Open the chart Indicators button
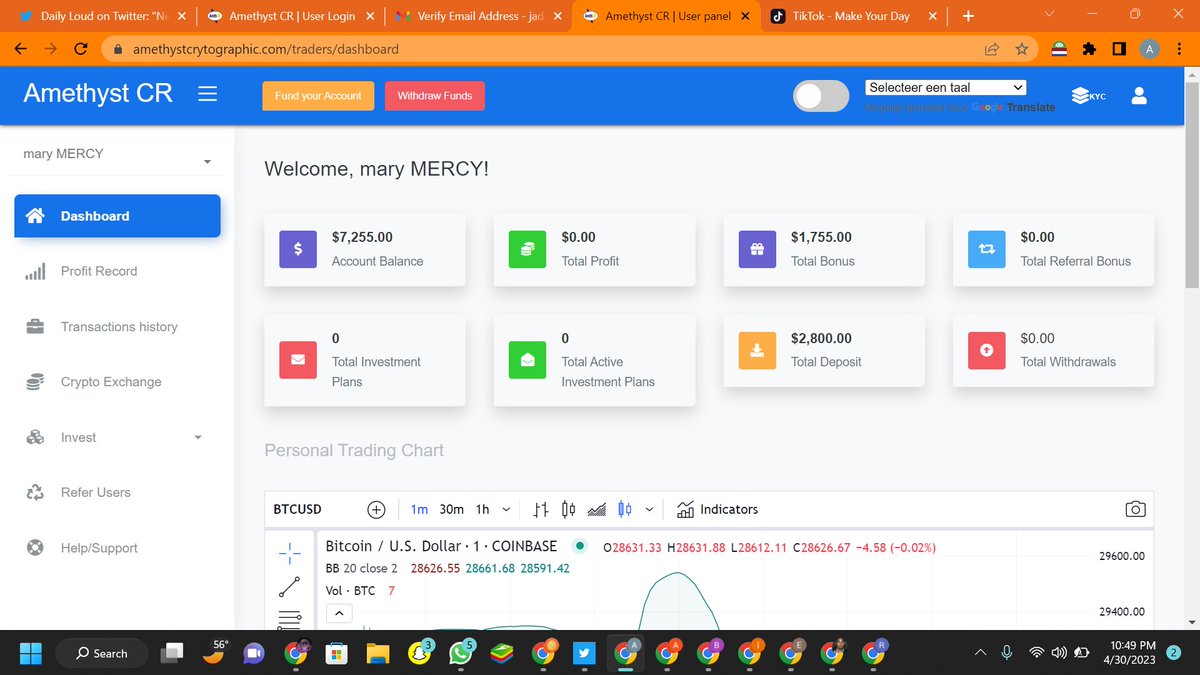1200x675 pixels. (717, 509)
